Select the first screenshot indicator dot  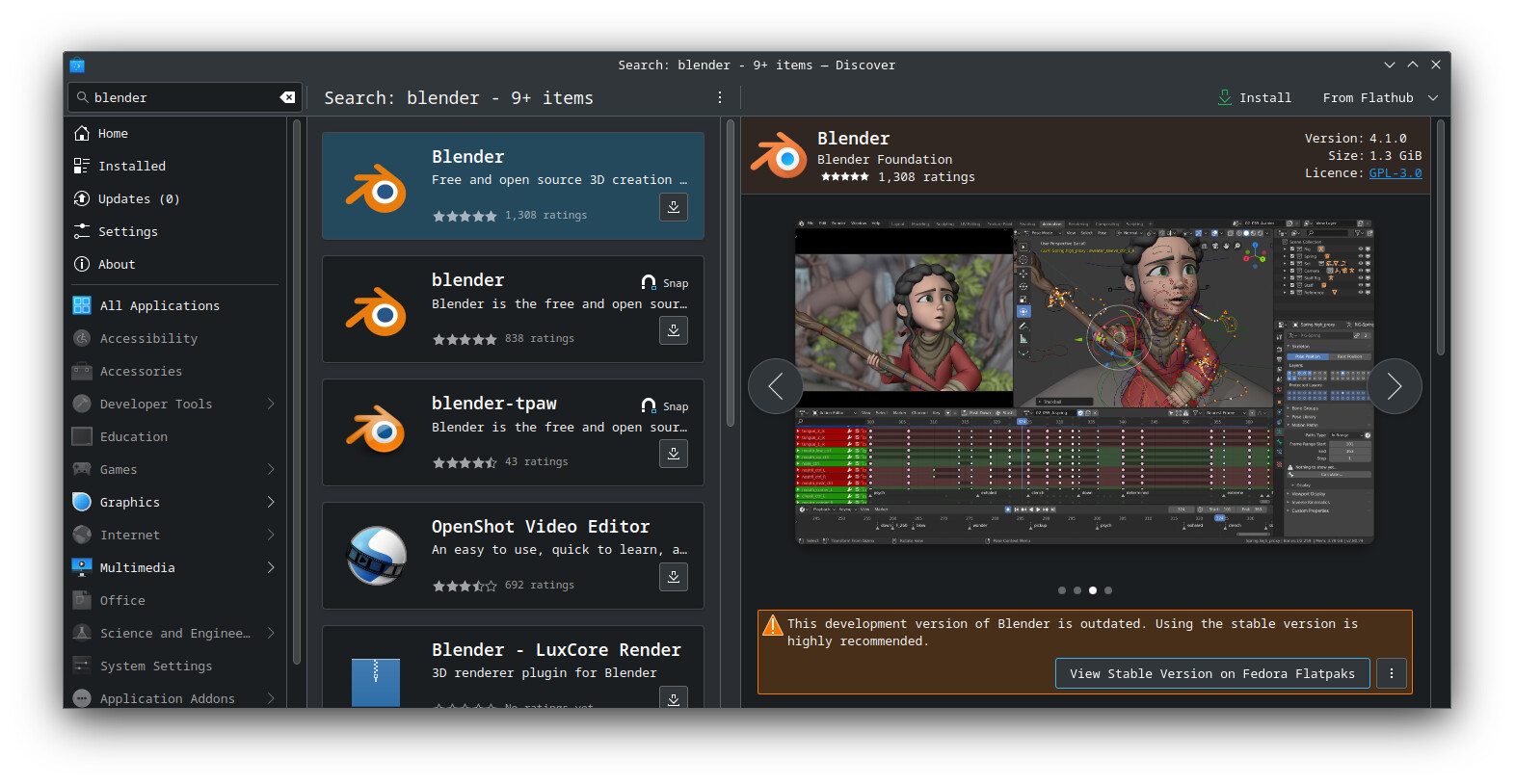point(1062,590)
